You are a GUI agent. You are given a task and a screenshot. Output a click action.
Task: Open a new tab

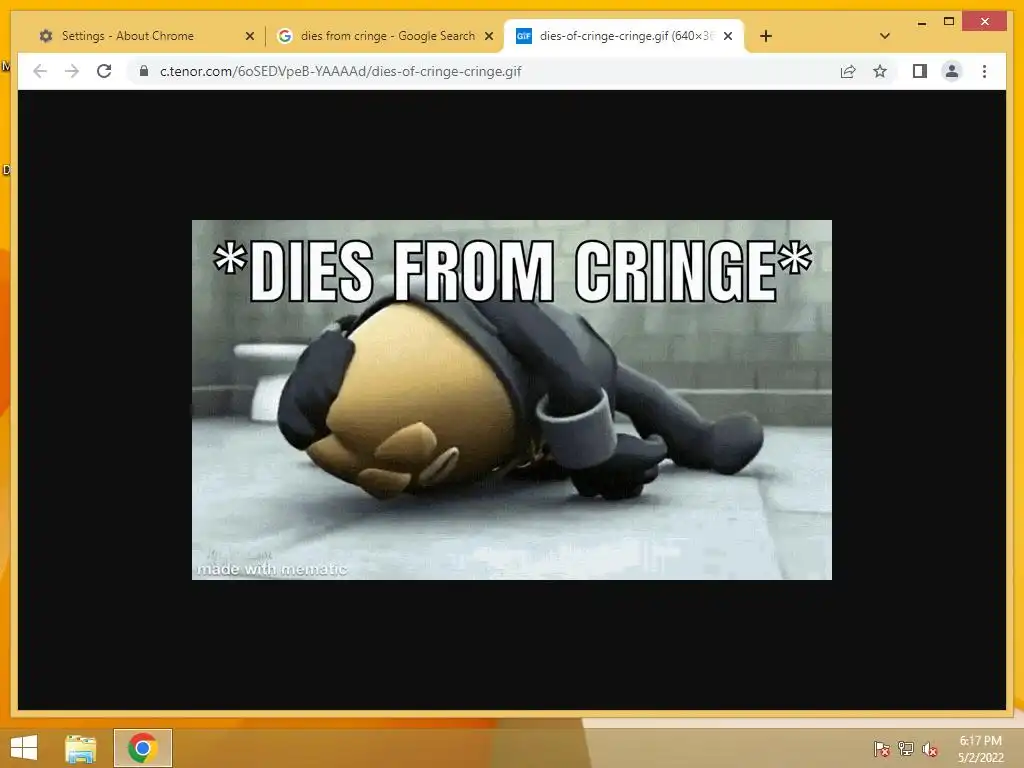[766, 36]
